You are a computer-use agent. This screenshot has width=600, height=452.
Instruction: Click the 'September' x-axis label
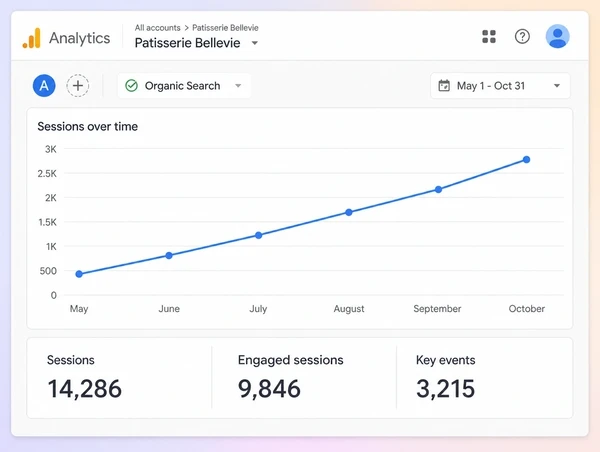pyautogui.click(x=437, y=309)
